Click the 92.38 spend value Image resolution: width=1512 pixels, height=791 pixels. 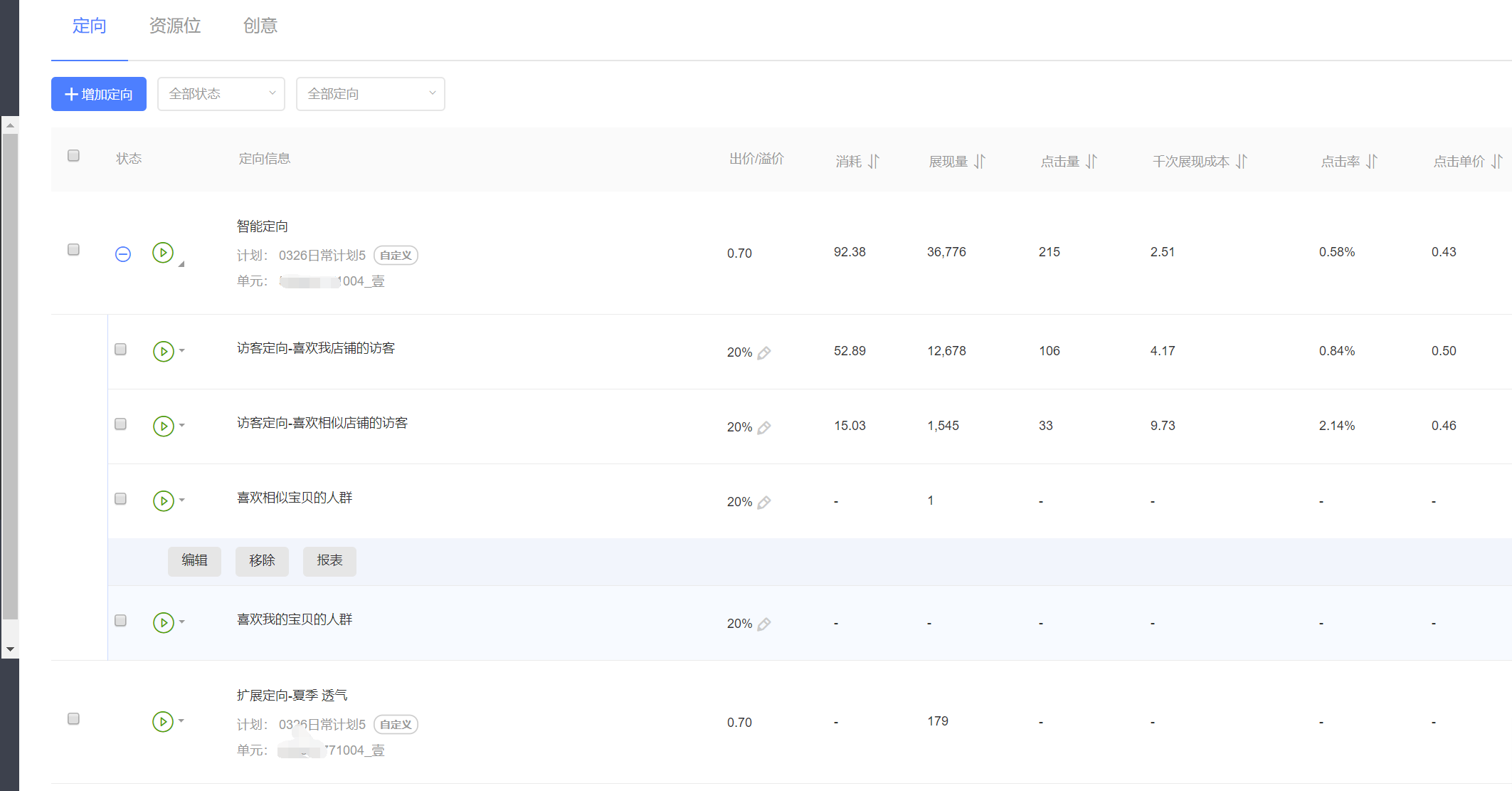click(x=850, y=252)
